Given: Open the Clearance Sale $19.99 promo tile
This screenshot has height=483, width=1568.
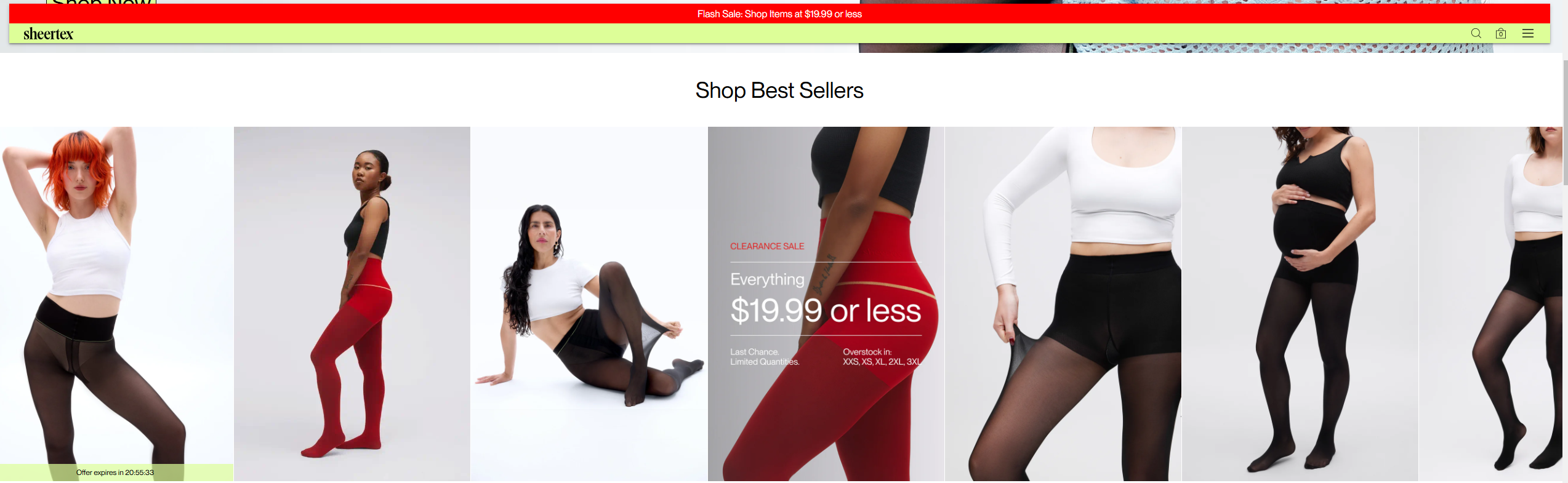Looking at the screenshot, I should pos(826,304).
